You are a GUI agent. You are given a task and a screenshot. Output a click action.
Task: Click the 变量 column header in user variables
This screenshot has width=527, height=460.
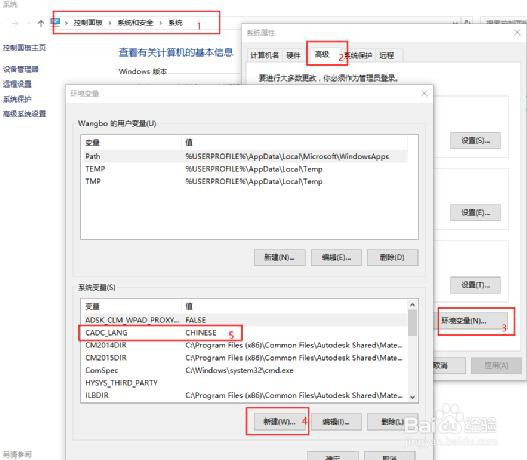[131, 142]
